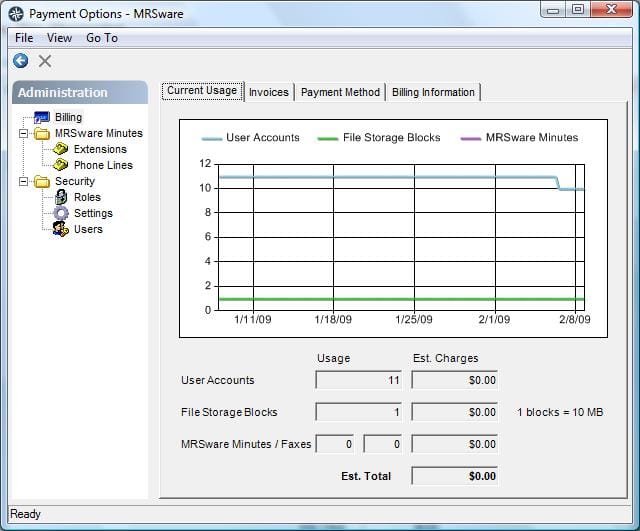Click the Users people icon

pos(61,229)
